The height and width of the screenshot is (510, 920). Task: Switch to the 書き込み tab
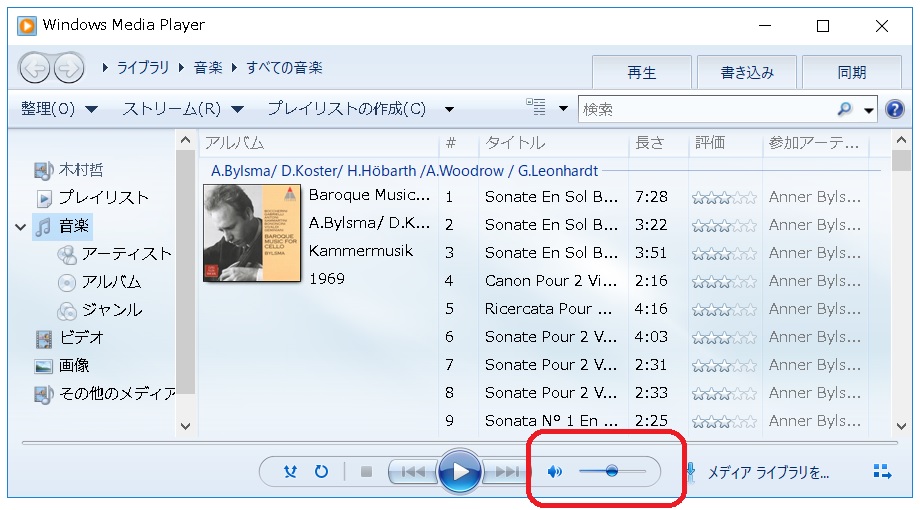746,72
